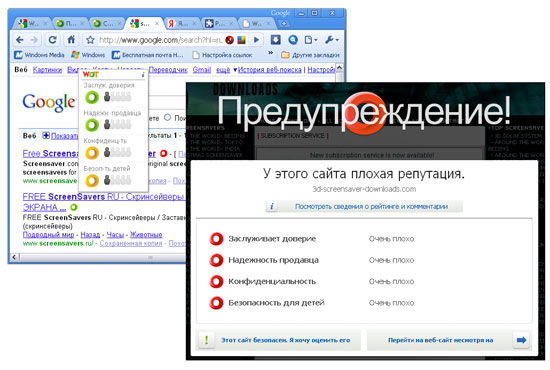Open the Gmail link
This screenshot has height=370, width=550.
(202, 70)
